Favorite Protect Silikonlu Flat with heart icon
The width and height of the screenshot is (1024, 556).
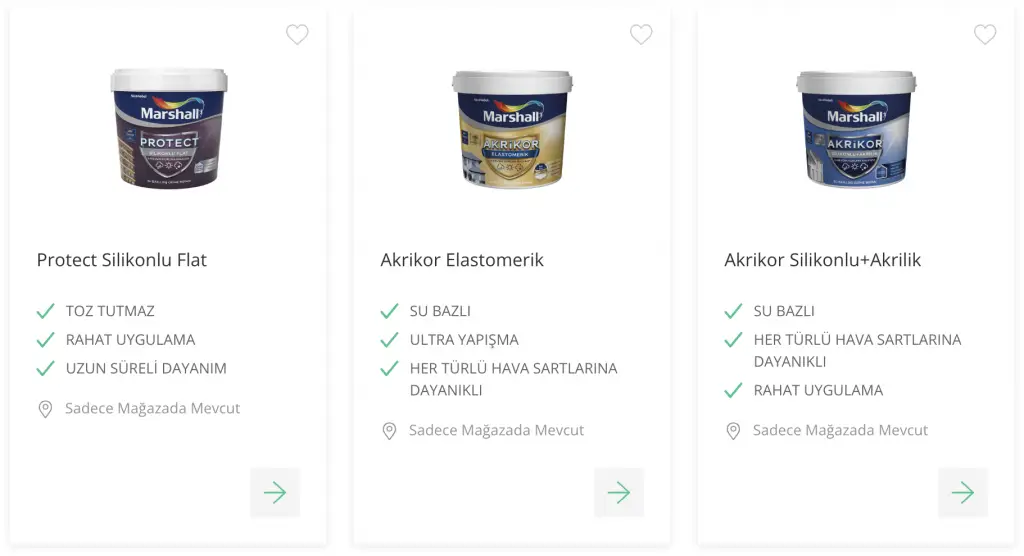click(x=297, y=34)
